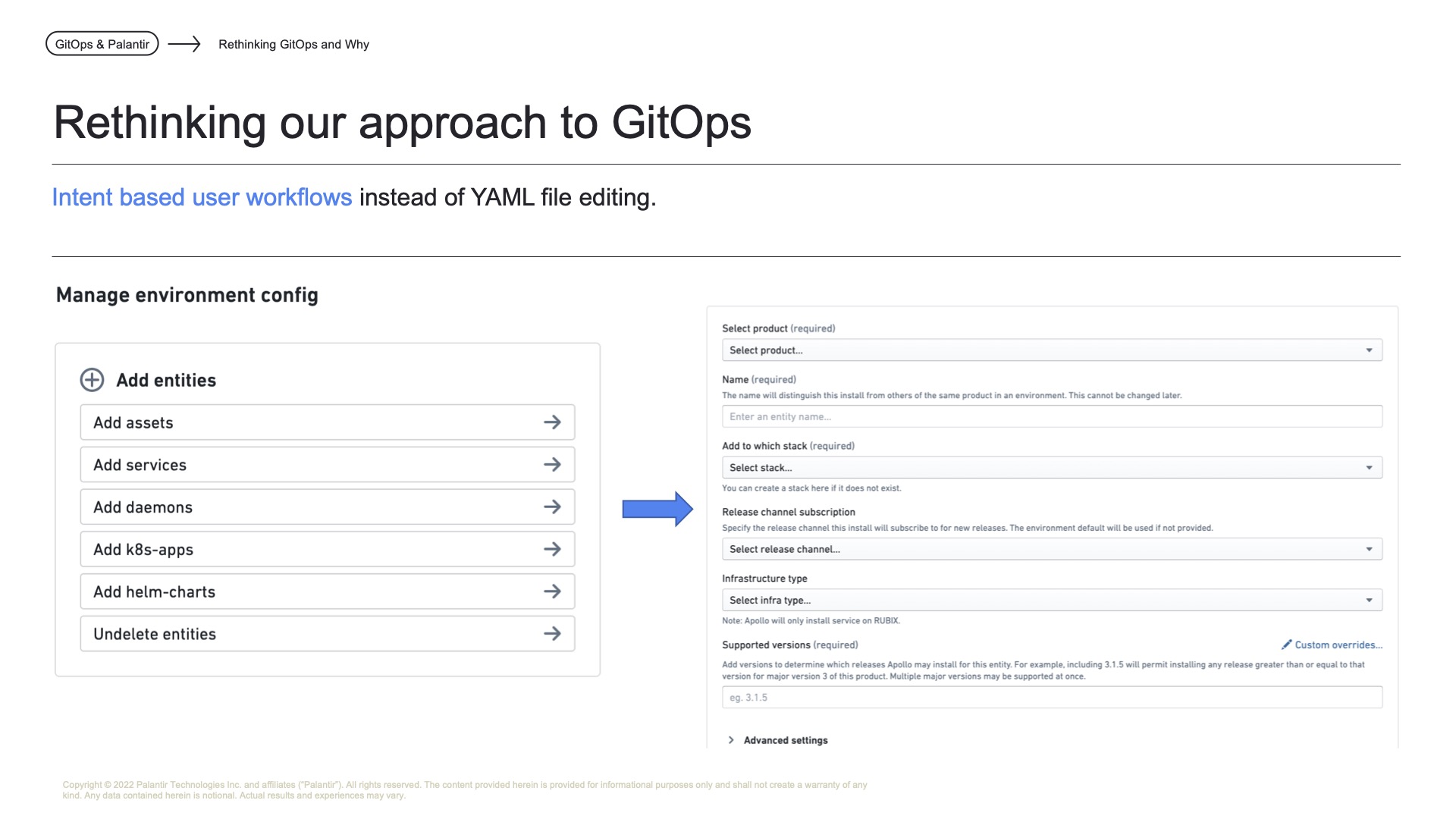Expand the Advanced settings section
The width and height of the screenshot is (1456, 819).
pyautogui.click(x=785, y=739)
